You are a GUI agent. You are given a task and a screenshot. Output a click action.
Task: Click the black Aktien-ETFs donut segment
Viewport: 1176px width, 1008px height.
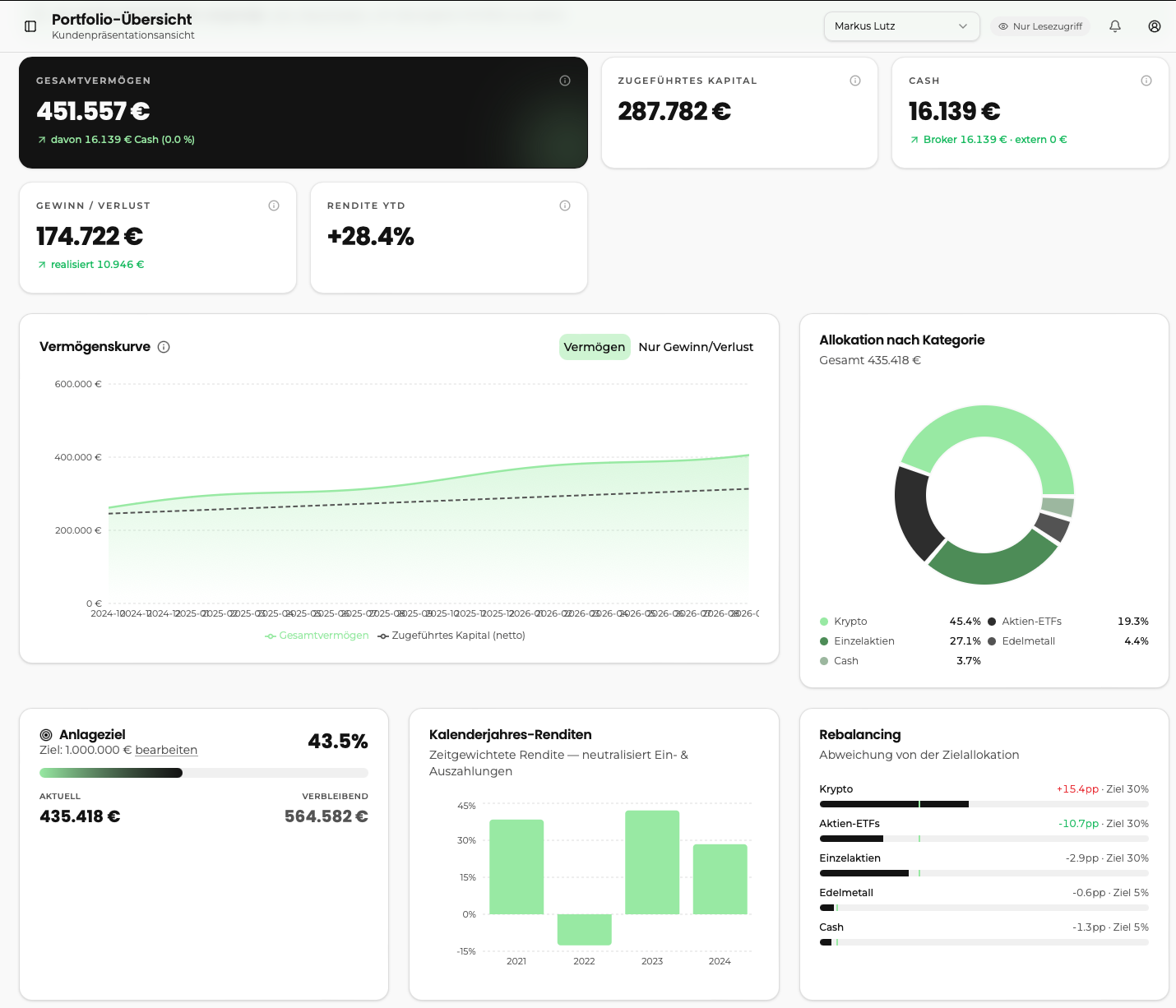[x=912, y=513]
